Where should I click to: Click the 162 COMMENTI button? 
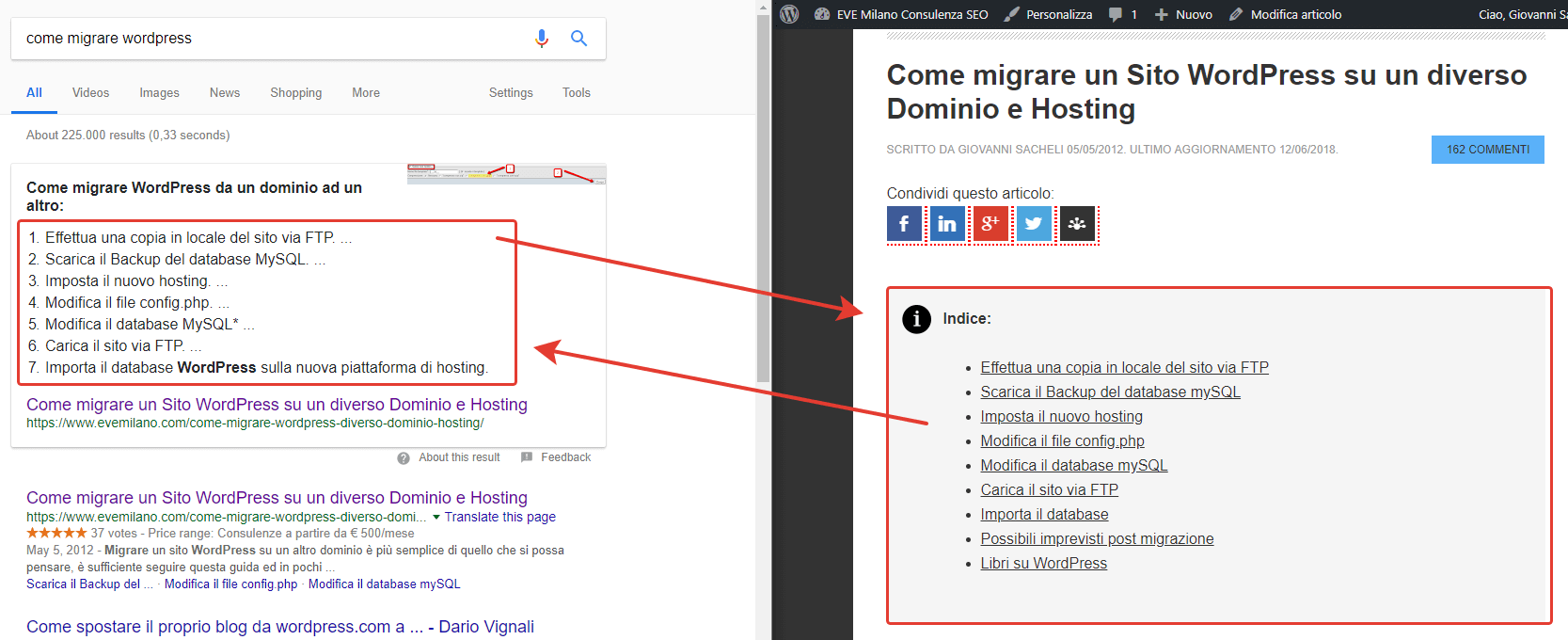1488,150
